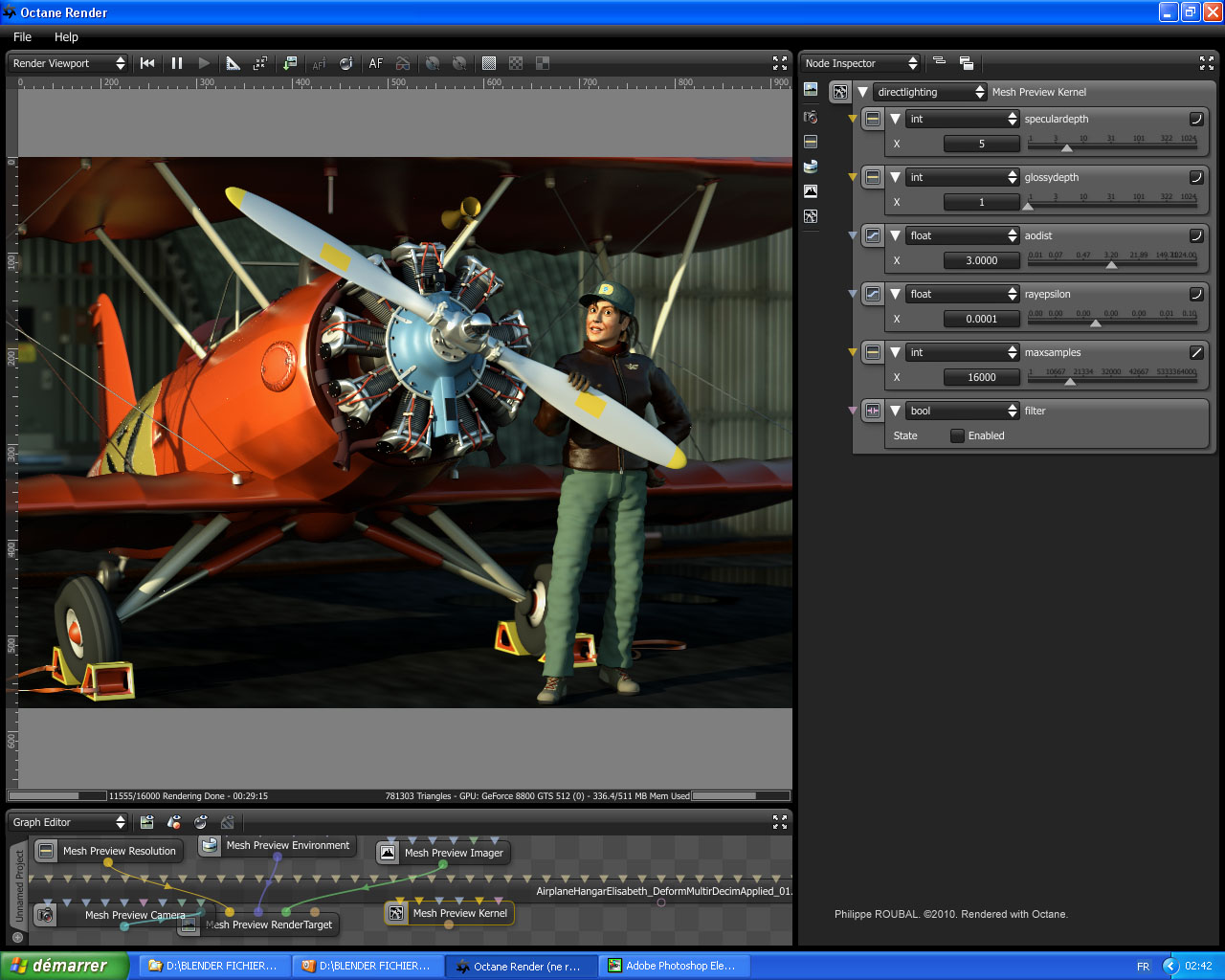Open the Help menu
This screenshot has height=980, width=1225.
pyautogui.click(x=66, y=36)
